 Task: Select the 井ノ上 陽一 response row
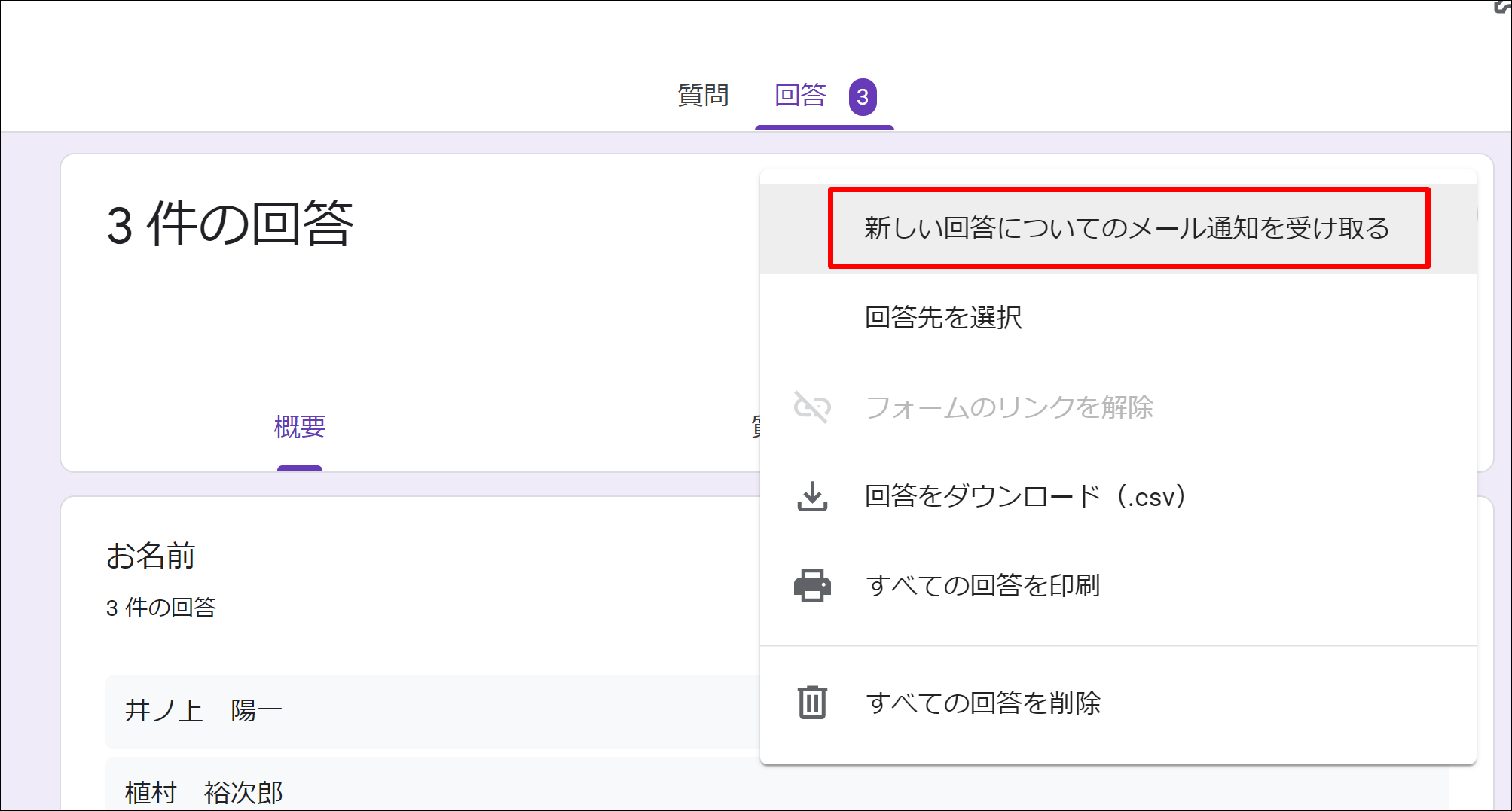tap(203, 711)
